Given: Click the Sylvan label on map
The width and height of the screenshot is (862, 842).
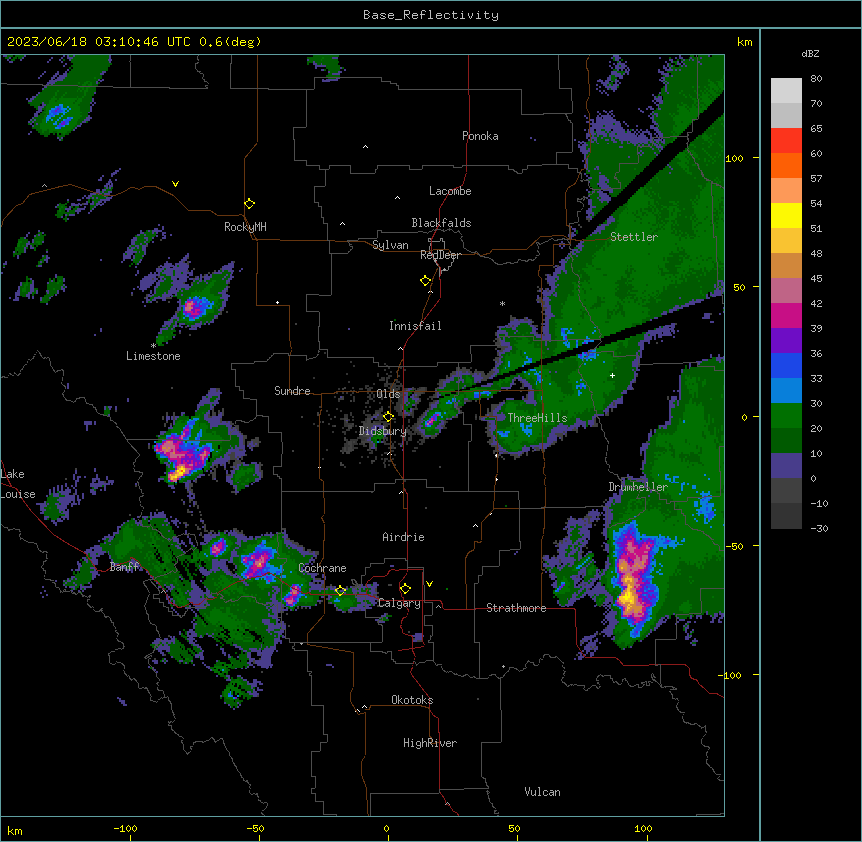Looking at the screenshot, I should (390, 245).
